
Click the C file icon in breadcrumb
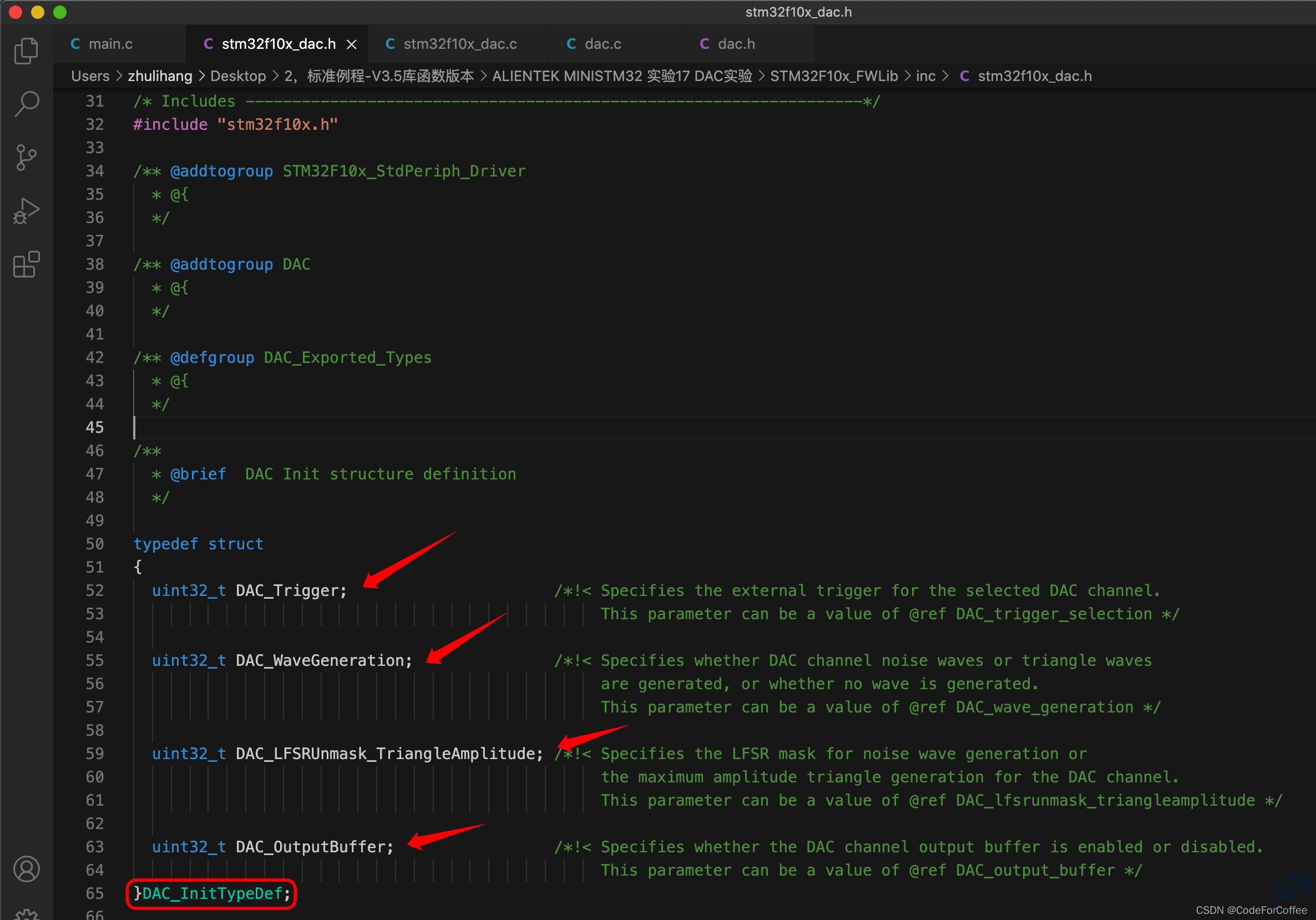[965, 76]
